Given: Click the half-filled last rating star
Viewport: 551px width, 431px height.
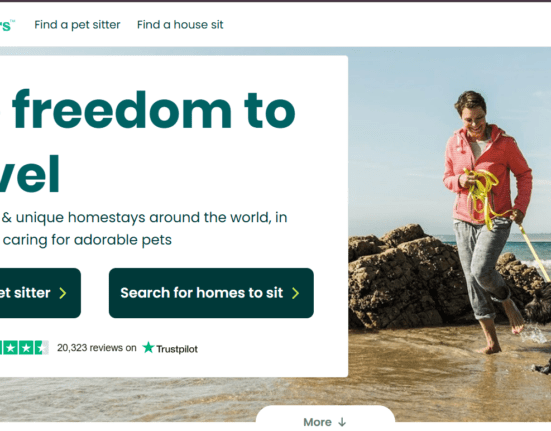Looking at the screenshot, I should 41,348.
